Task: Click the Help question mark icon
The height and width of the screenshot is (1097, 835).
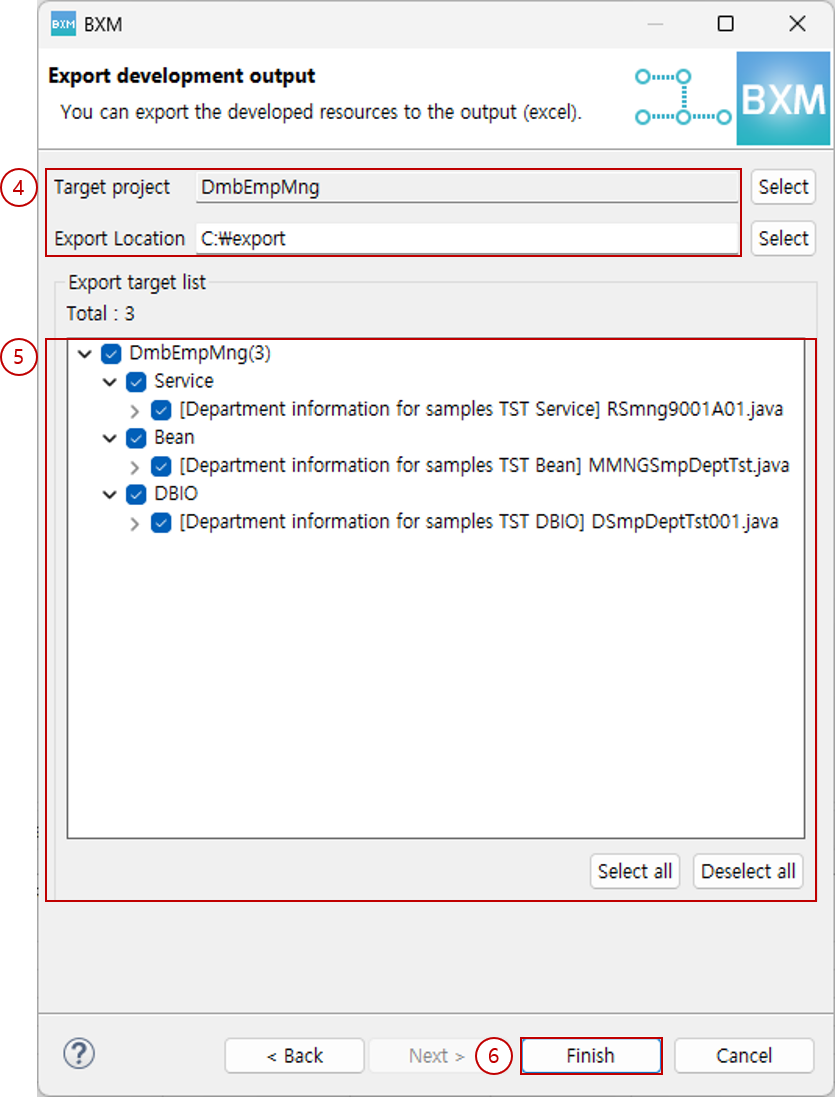Action: click(x=78, y=1055)
